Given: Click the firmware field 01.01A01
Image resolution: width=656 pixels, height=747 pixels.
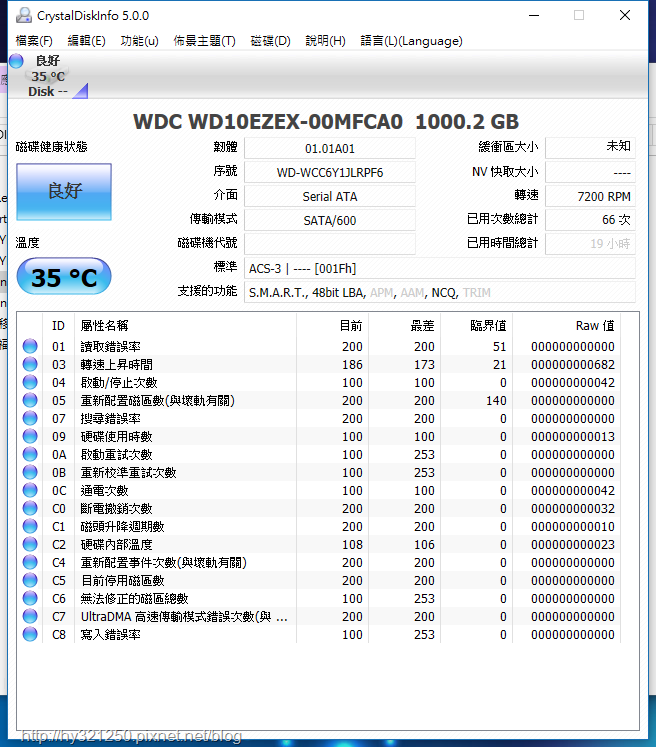Looking at the screenshot, I should click(x=330, y=149).
